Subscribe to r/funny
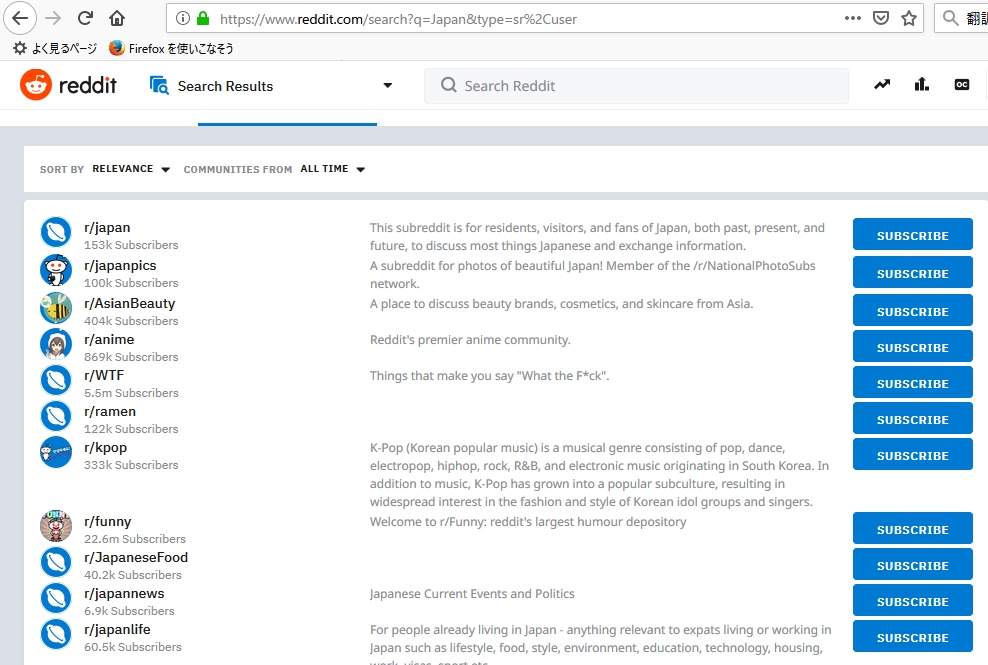Screen dimensions: 988x665 point(912,528)
